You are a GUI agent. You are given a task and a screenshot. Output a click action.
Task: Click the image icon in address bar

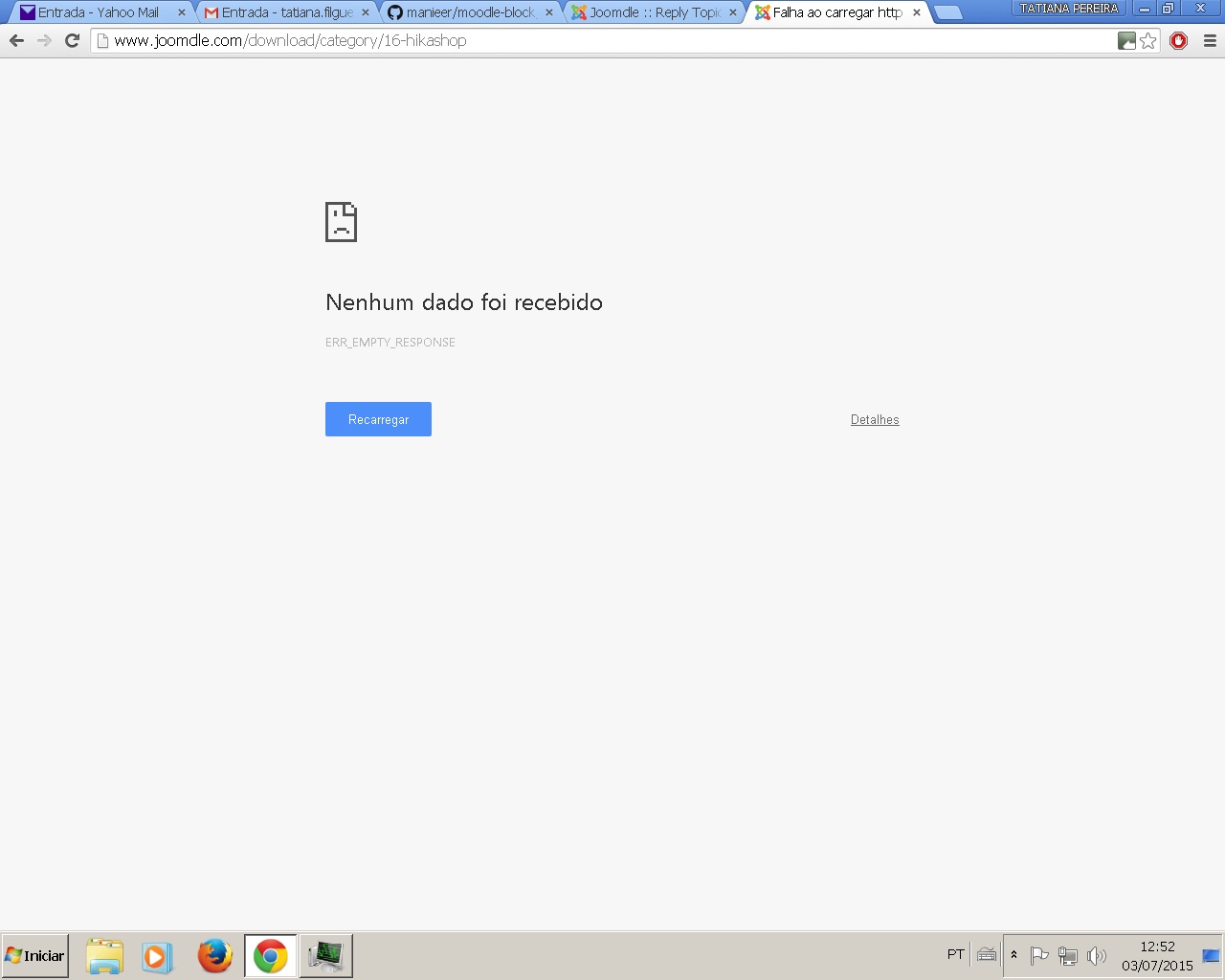(1127, 40)
